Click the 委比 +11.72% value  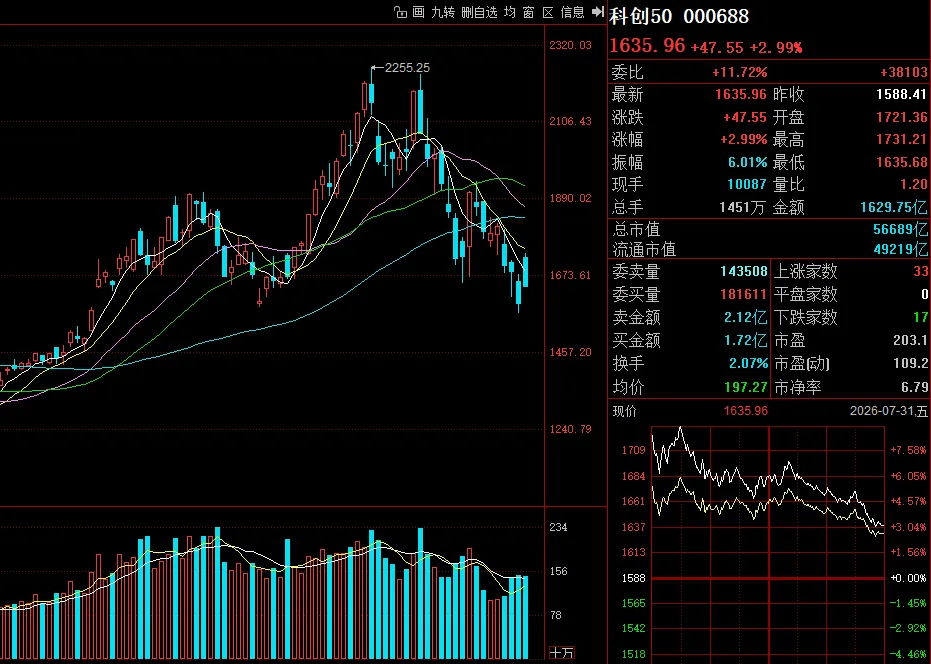pos(740,72)
